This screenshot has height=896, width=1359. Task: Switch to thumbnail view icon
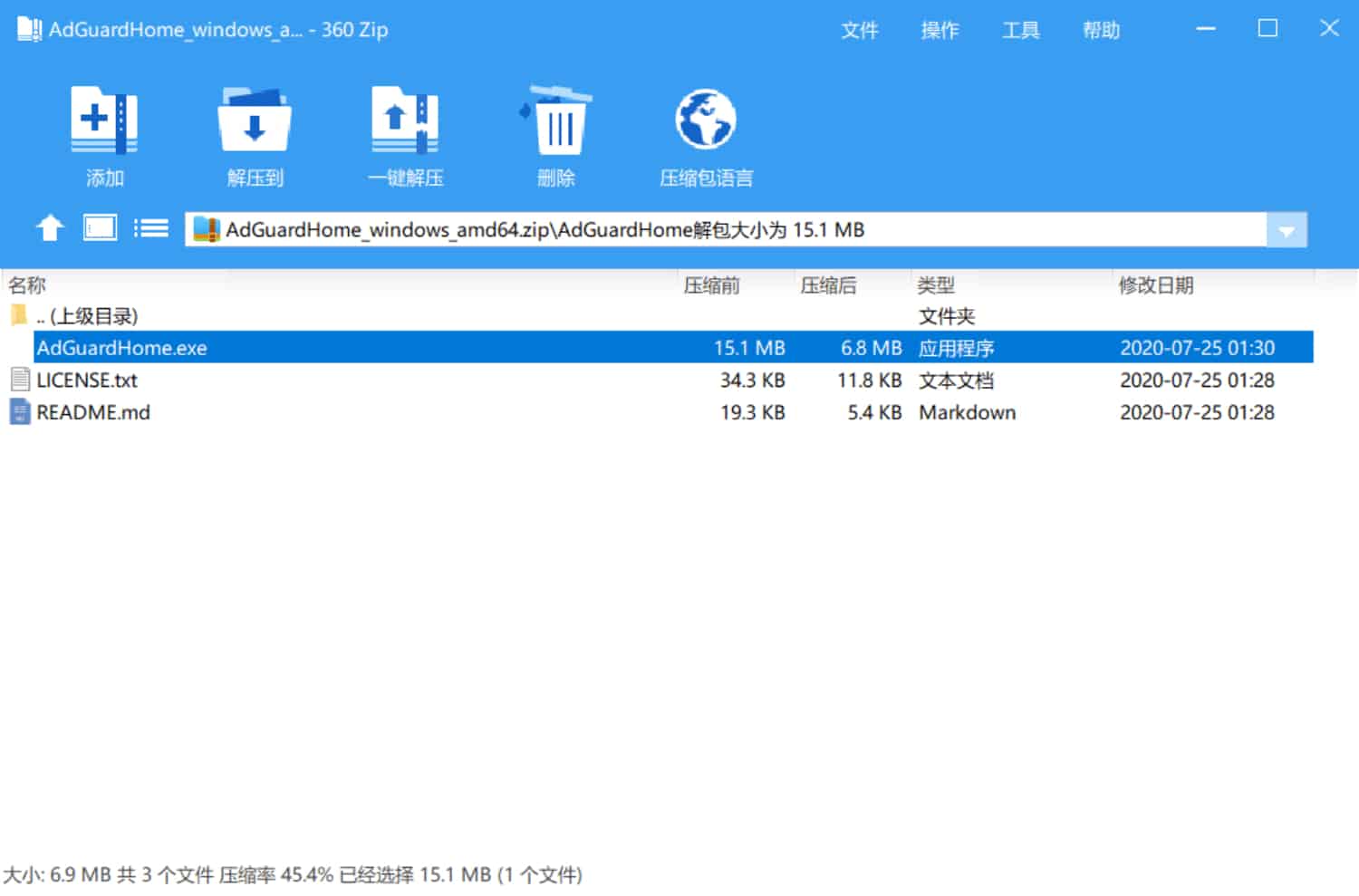100,228
